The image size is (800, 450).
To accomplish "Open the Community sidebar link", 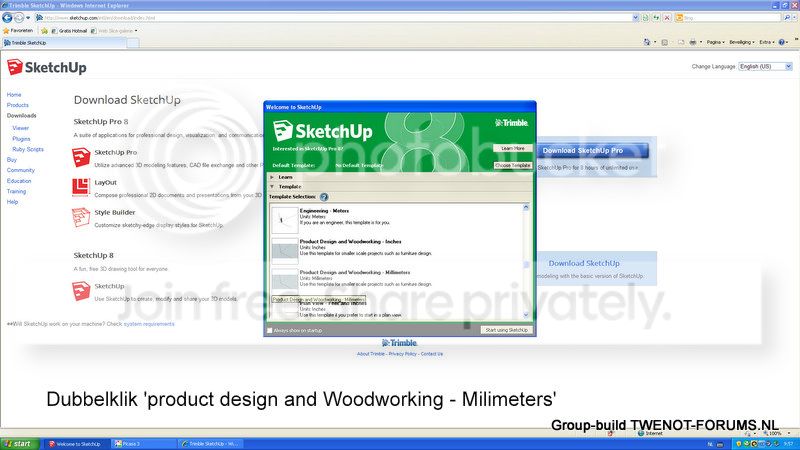I will click(x=20, y=170).
